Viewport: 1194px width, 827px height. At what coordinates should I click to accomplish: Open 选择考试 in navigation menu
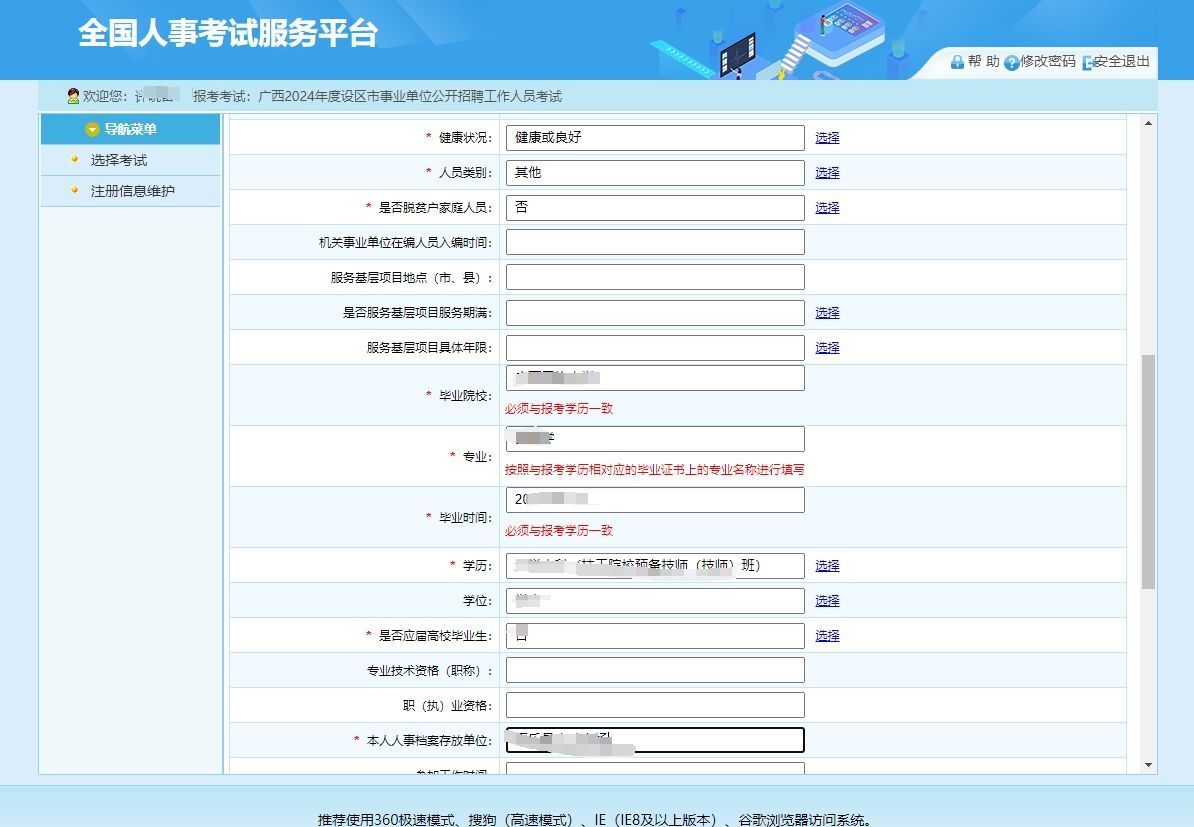[x=119, y=160]
